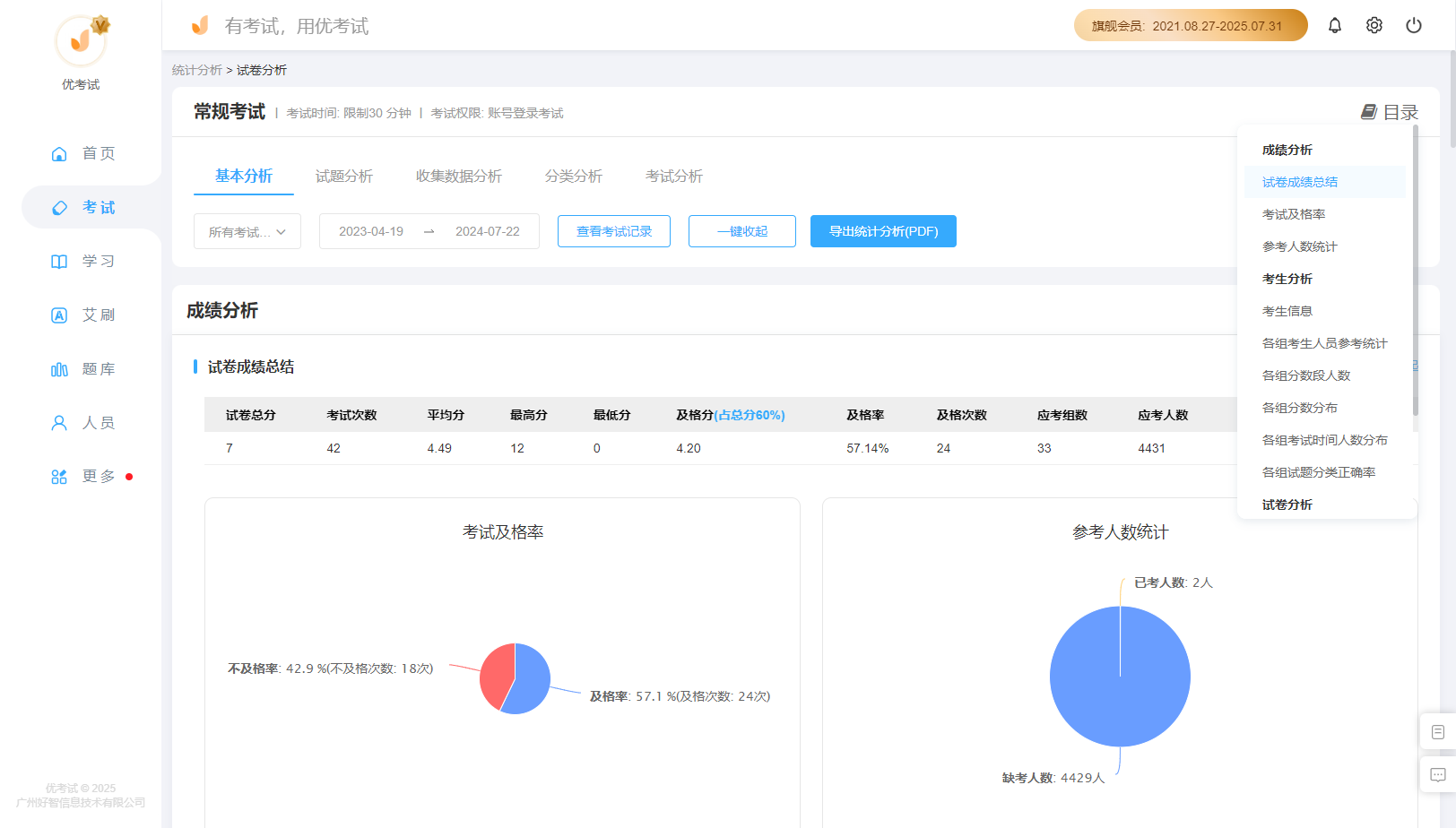Switch to the 试题分析 tab
1456x828 pixels.
pyautogui.click(x=344, y=176)
